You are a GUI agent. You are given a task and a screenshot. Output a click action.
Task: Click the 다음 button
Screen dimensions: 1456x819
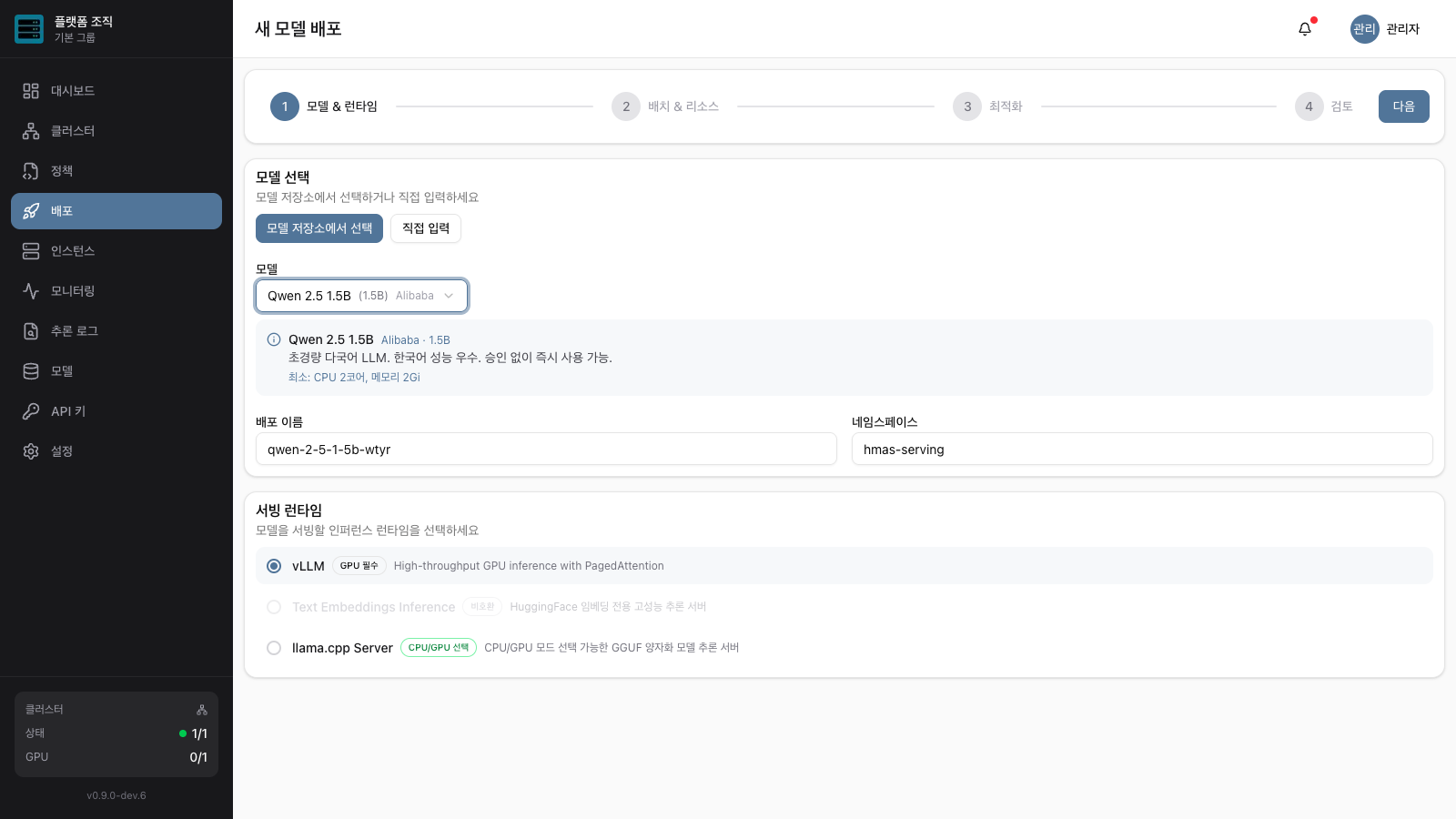click(x=1404, y=106)
